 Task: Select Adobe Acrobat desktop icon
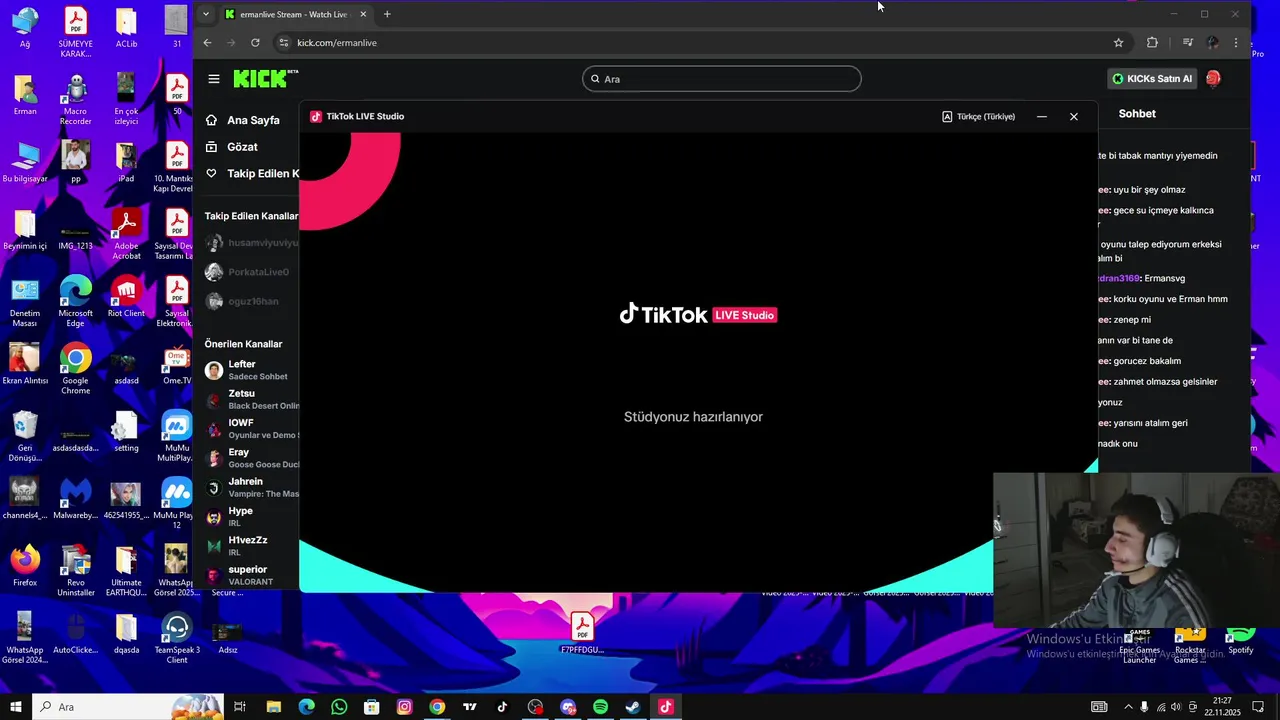[126, 235]
